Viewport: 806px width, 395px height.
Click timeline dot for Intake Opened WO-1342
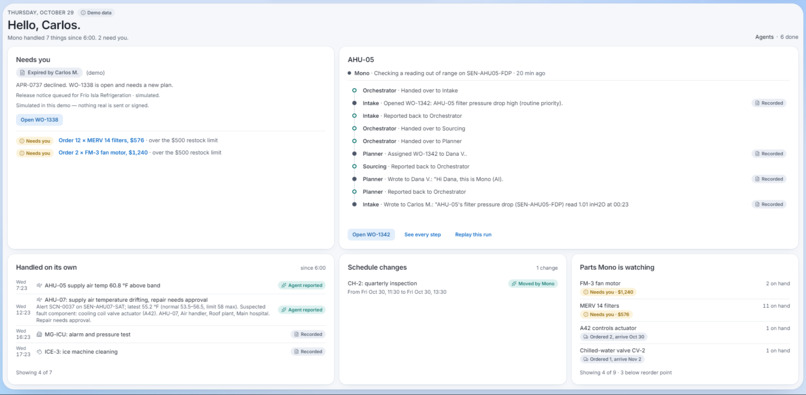tap(354, 103)
